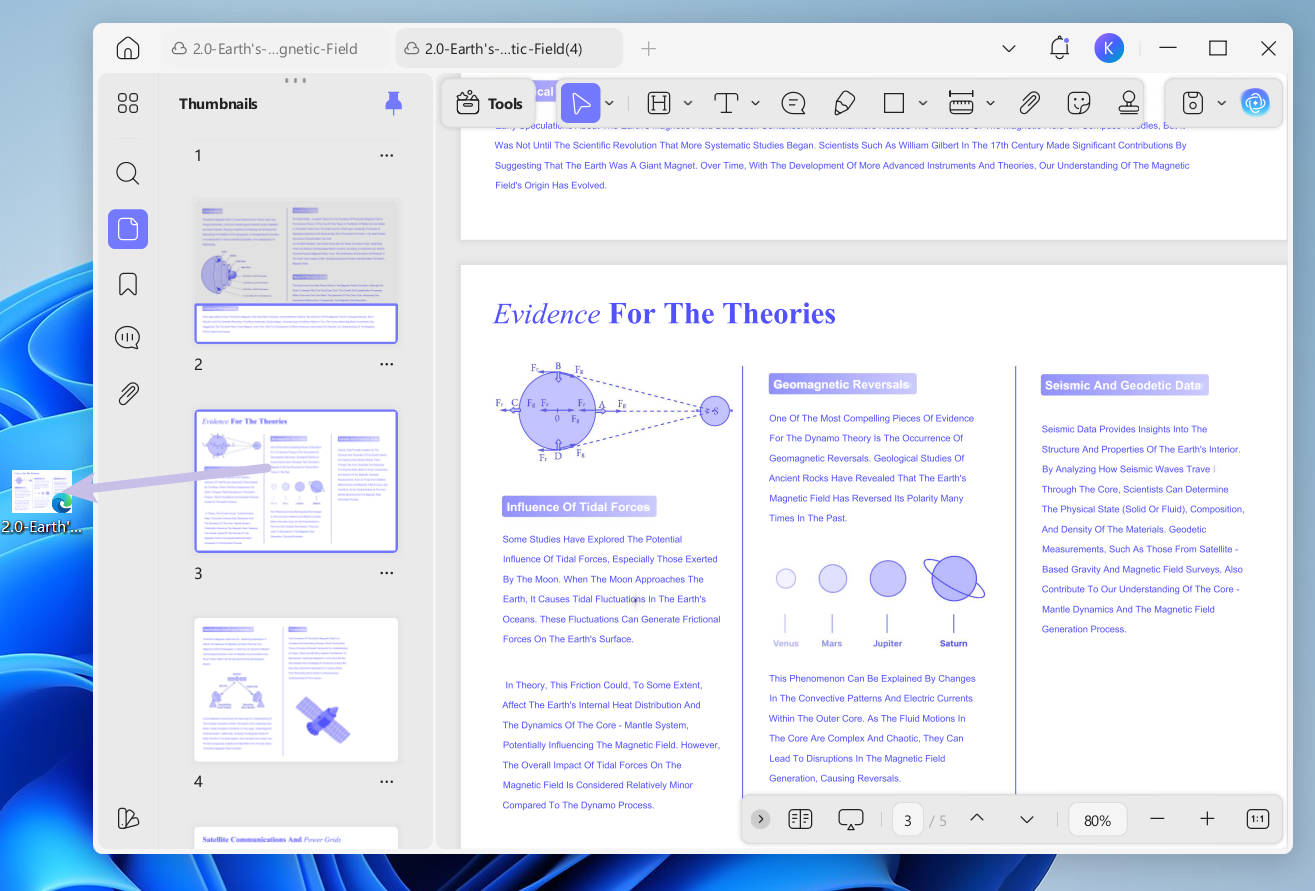The width and height of the screenshot is (1315, 891).
Task: Expand the measure tool dropdown arrow
Action: tap(990, 103)
